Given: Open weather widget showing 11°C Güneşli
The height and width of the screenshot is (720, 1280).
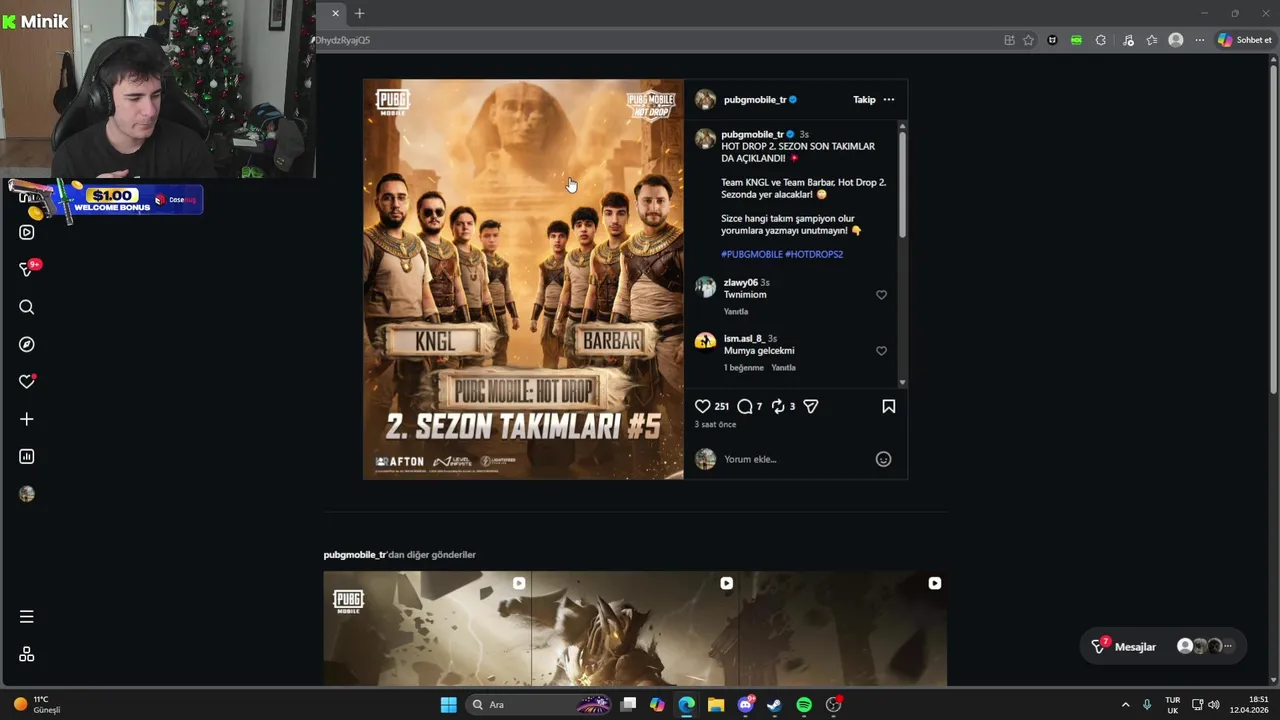Looking at the screenshot, I should (x=37, y=705).
